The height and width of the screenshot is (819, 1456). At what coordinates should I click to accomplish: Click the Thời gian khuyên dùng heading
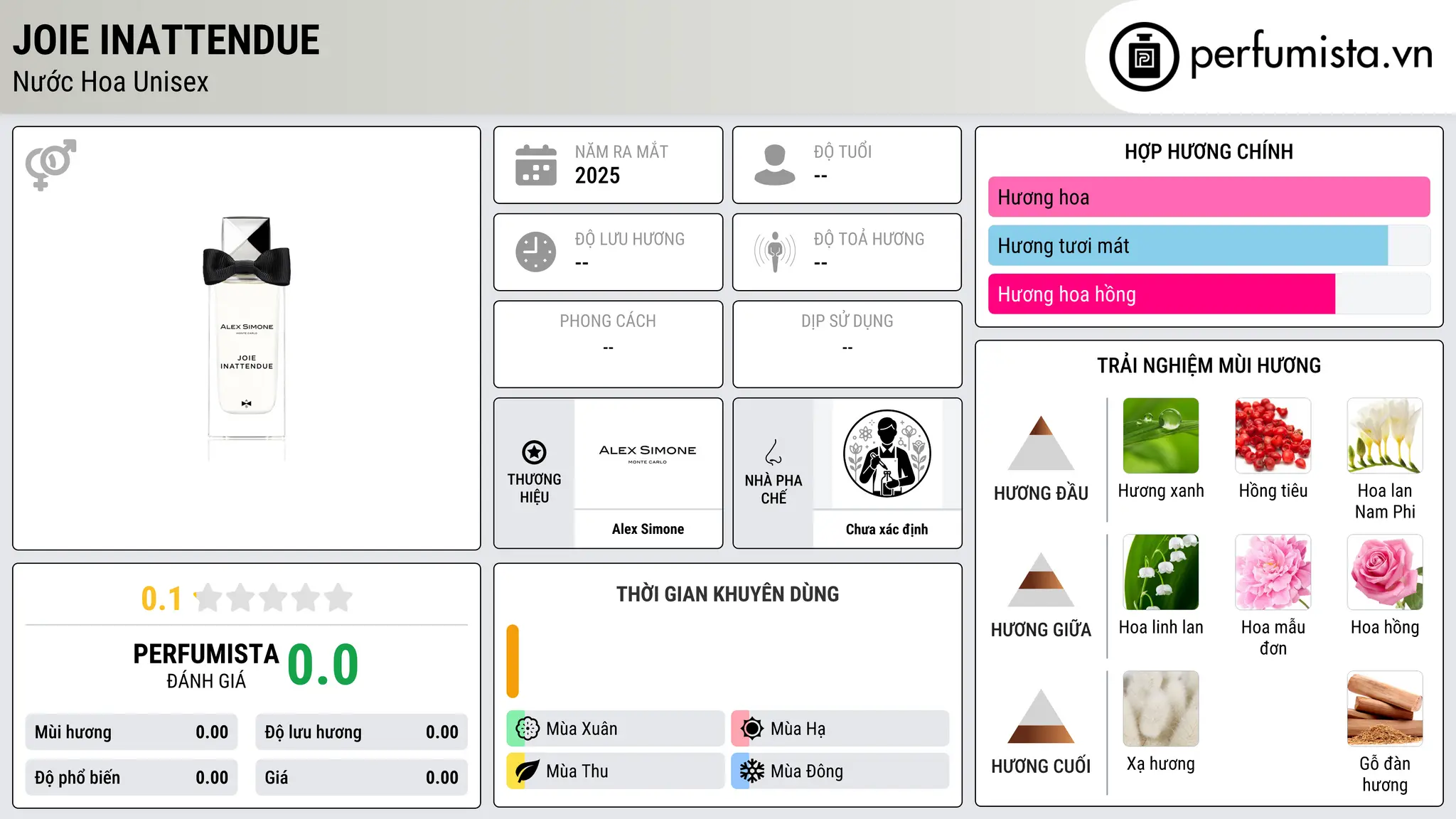728,594
